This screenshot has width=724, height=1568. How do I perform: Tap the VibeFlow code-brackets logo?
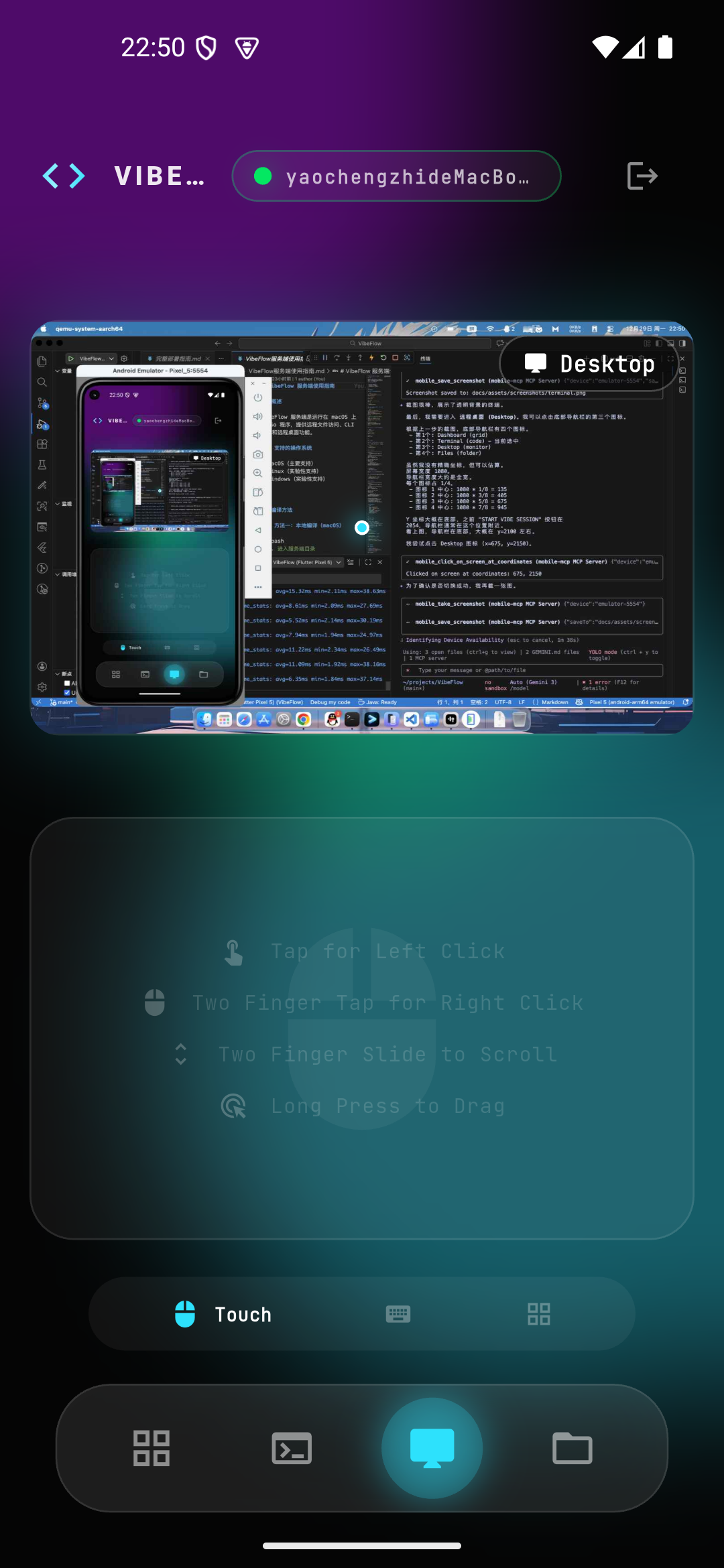pos(64,176)
